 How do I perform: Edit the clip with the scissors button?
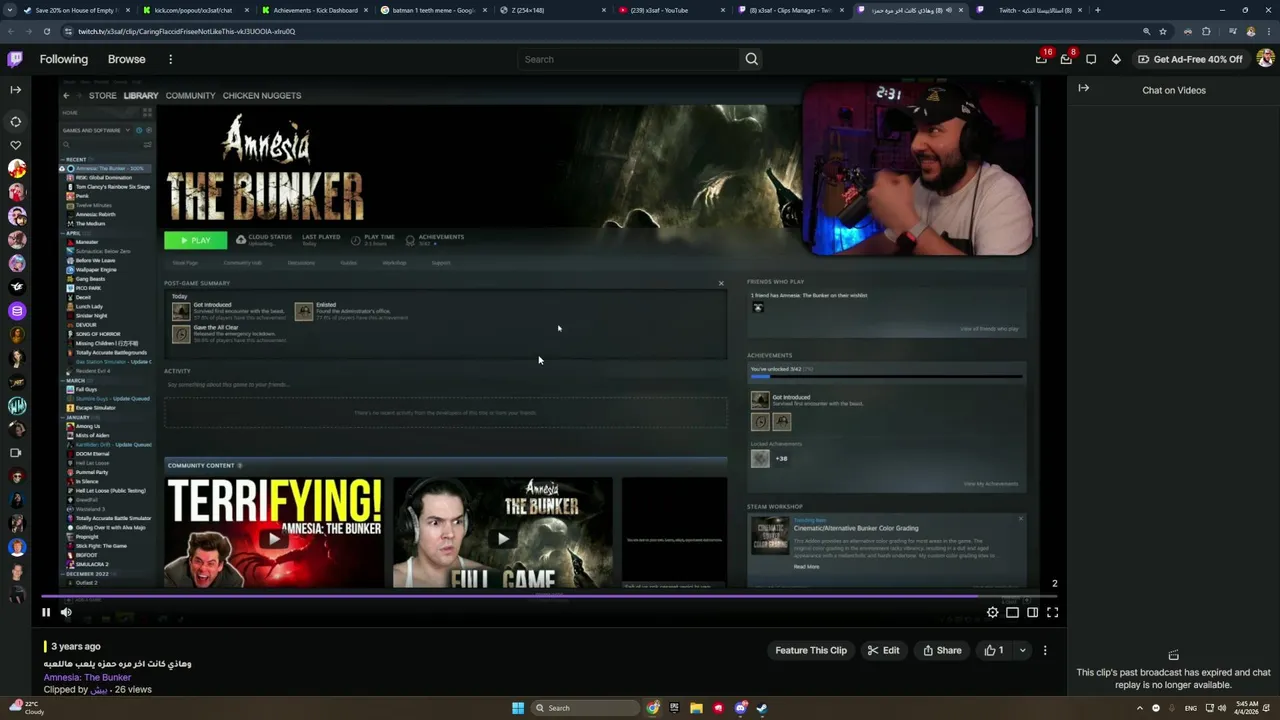tap(883, 650)
